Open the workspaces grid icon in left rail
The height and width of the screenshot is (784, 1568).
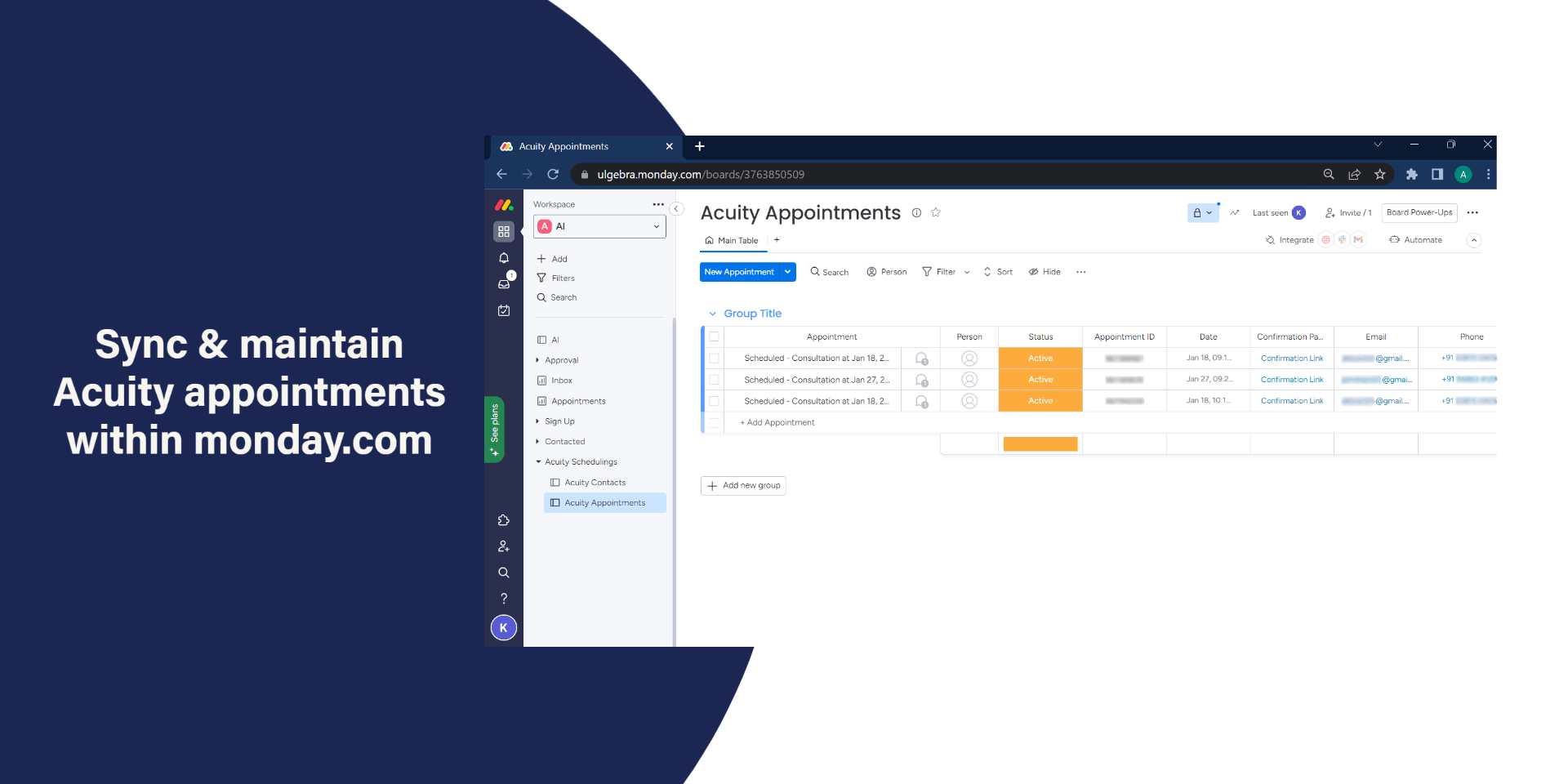click(504, 232)
